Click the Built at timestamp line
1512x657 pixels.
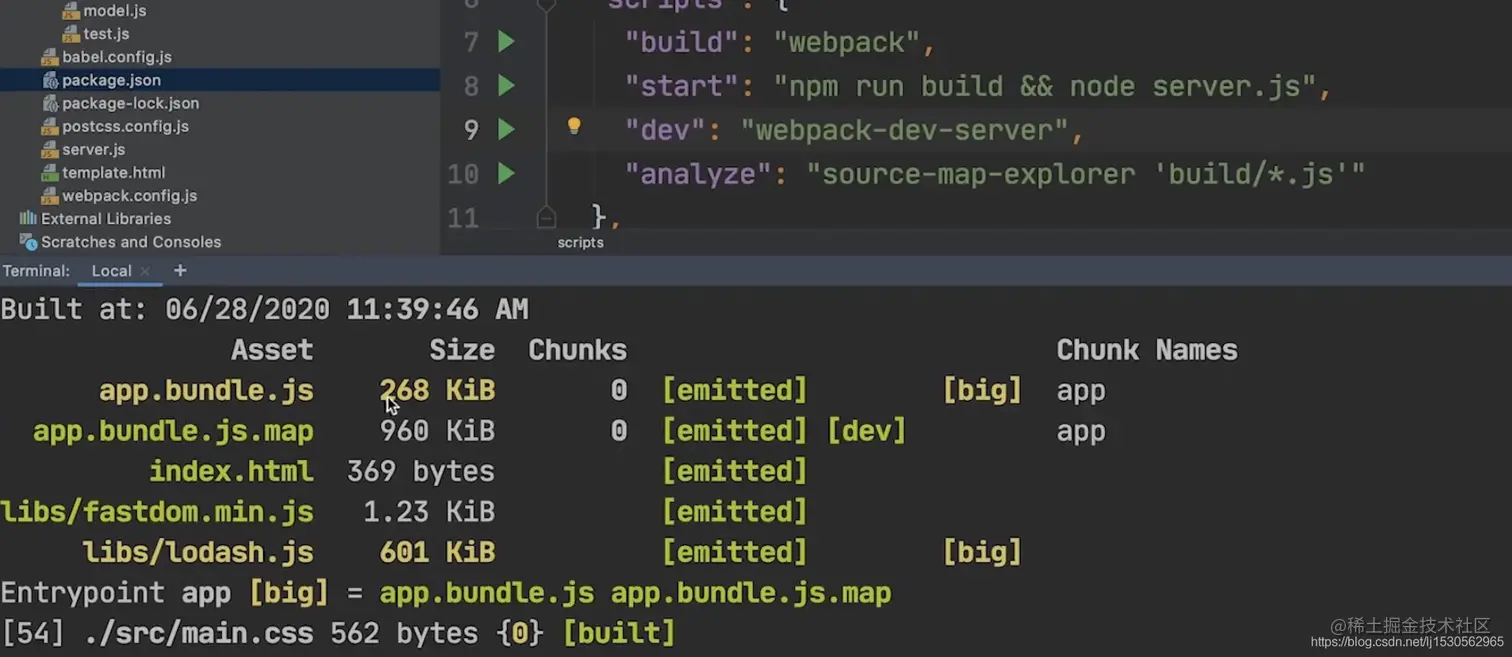(x=264, y=309)
